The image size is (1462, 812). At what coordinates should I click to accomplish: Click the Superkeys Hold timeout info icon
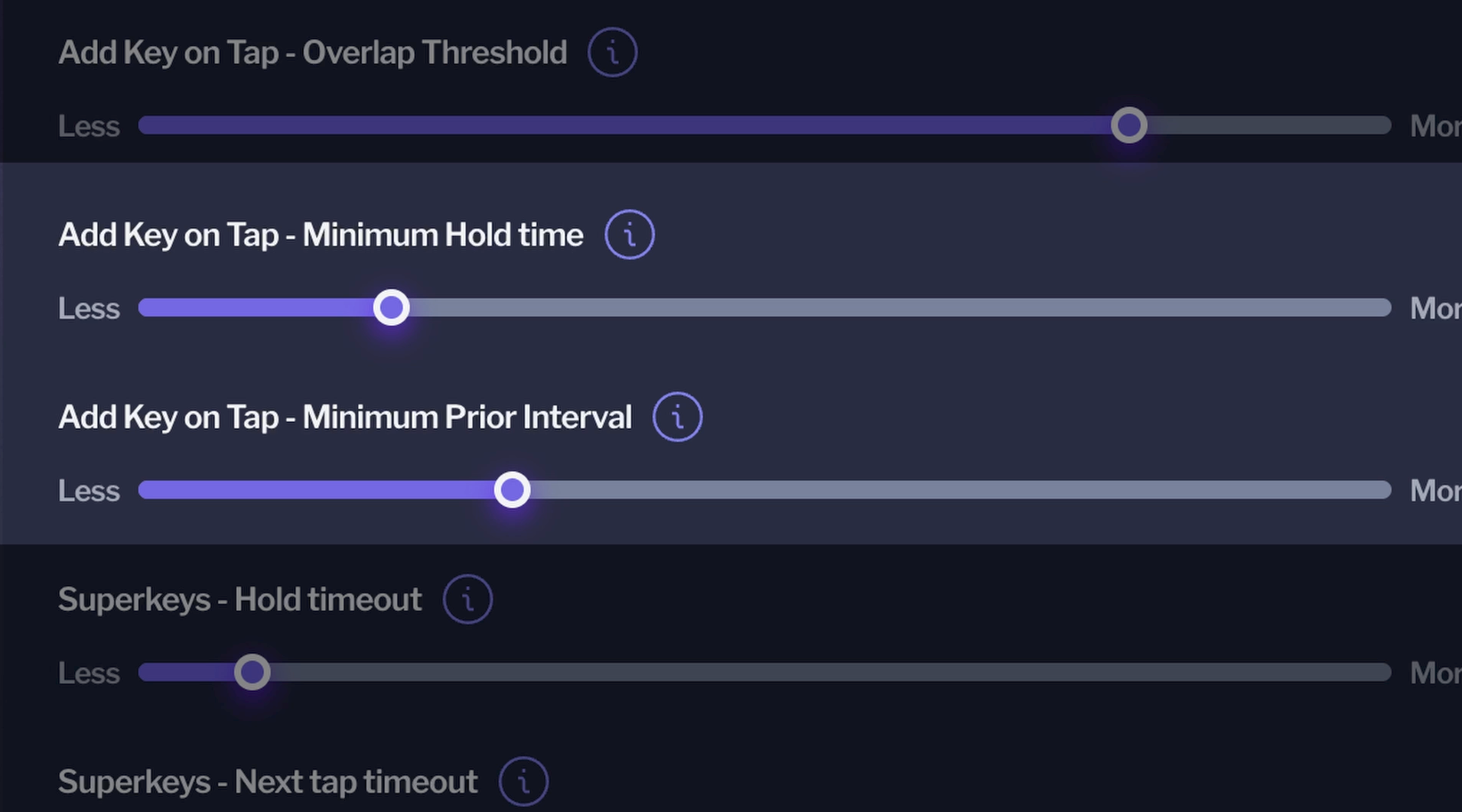click(x=467, y=599)
